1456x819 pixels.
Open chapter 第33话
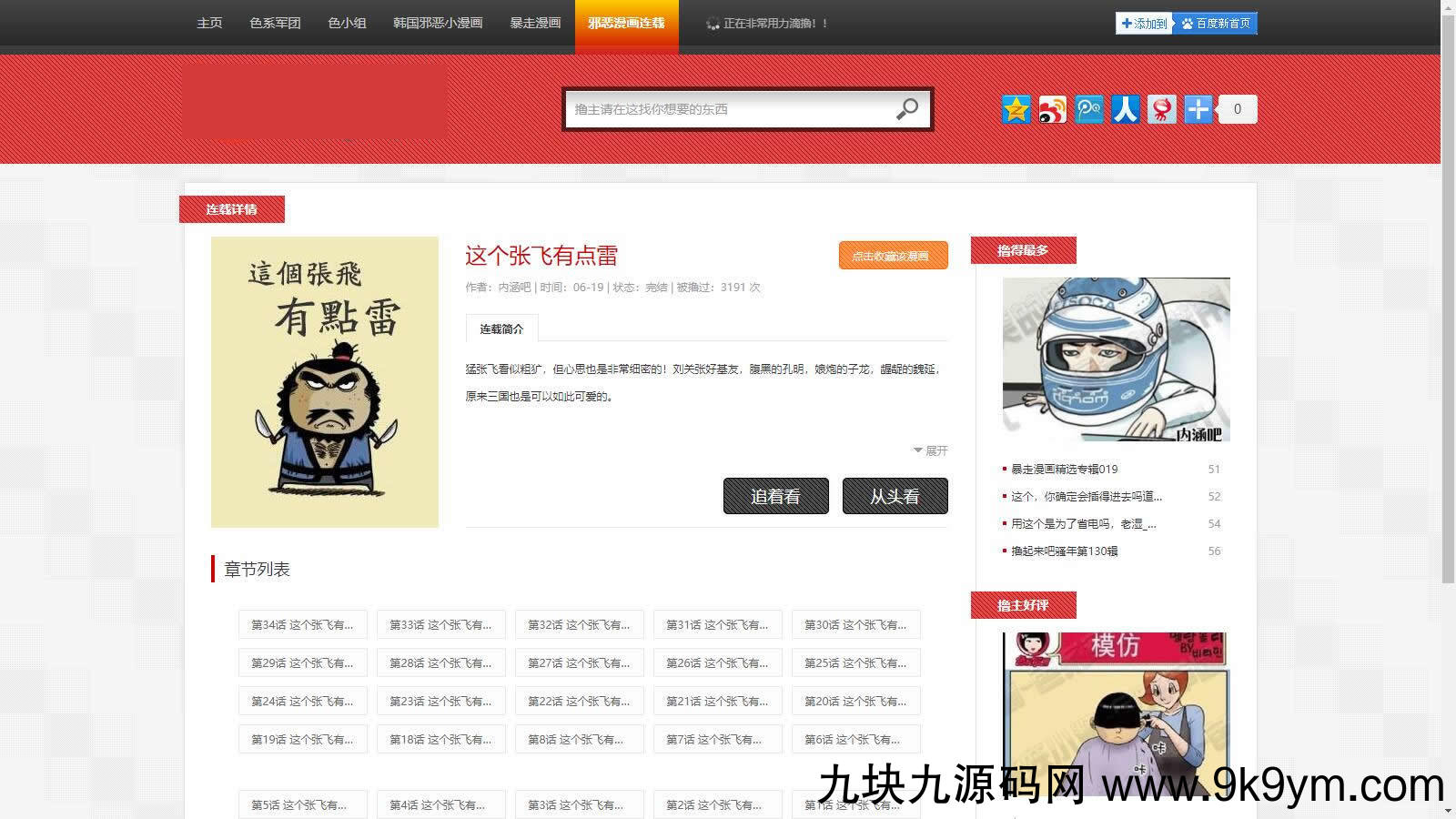tap(441, 625)
